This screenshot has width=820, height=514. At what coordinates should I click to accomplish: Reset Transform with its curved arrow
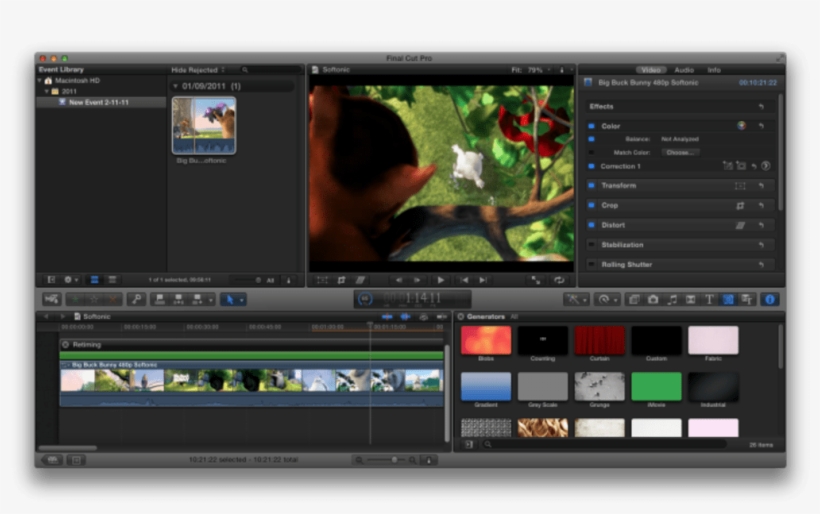click(761, 186)
